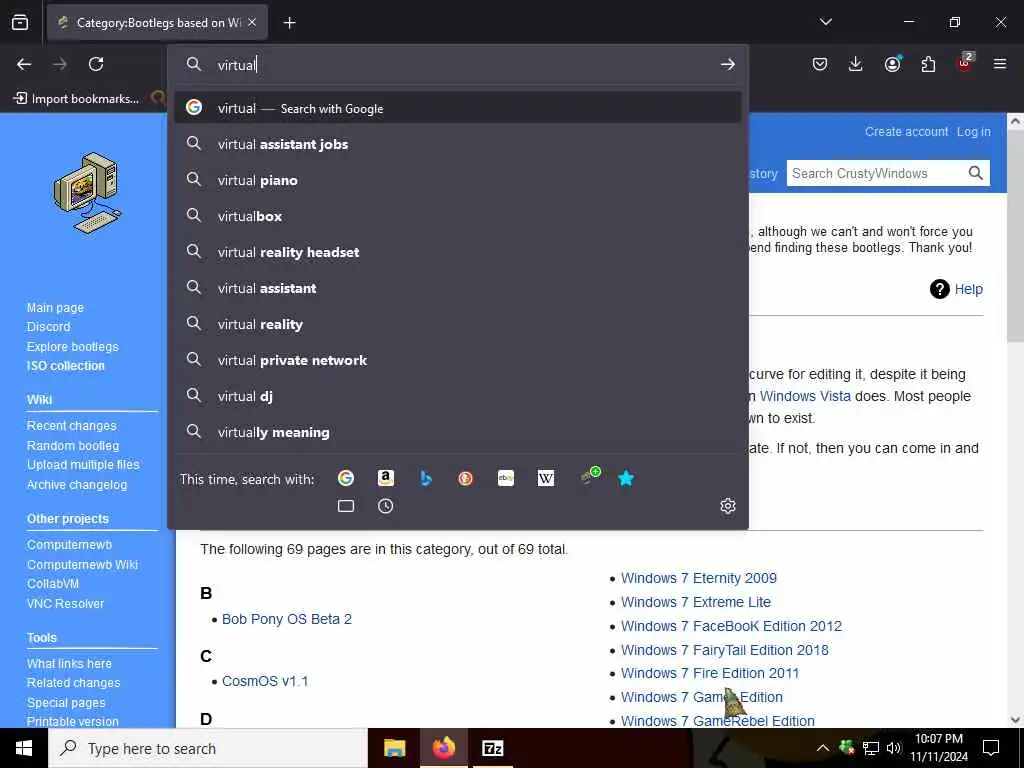This screenshot has height=768, width=1024.
Task: Open the Windows Start menu
Action: click(x=24, y=748)
